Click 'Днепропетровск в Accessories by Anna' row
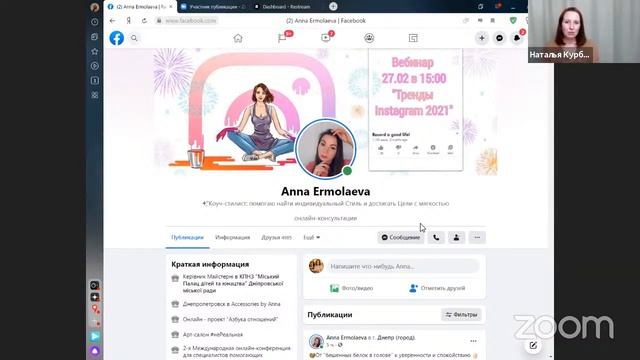 point(226,304)
